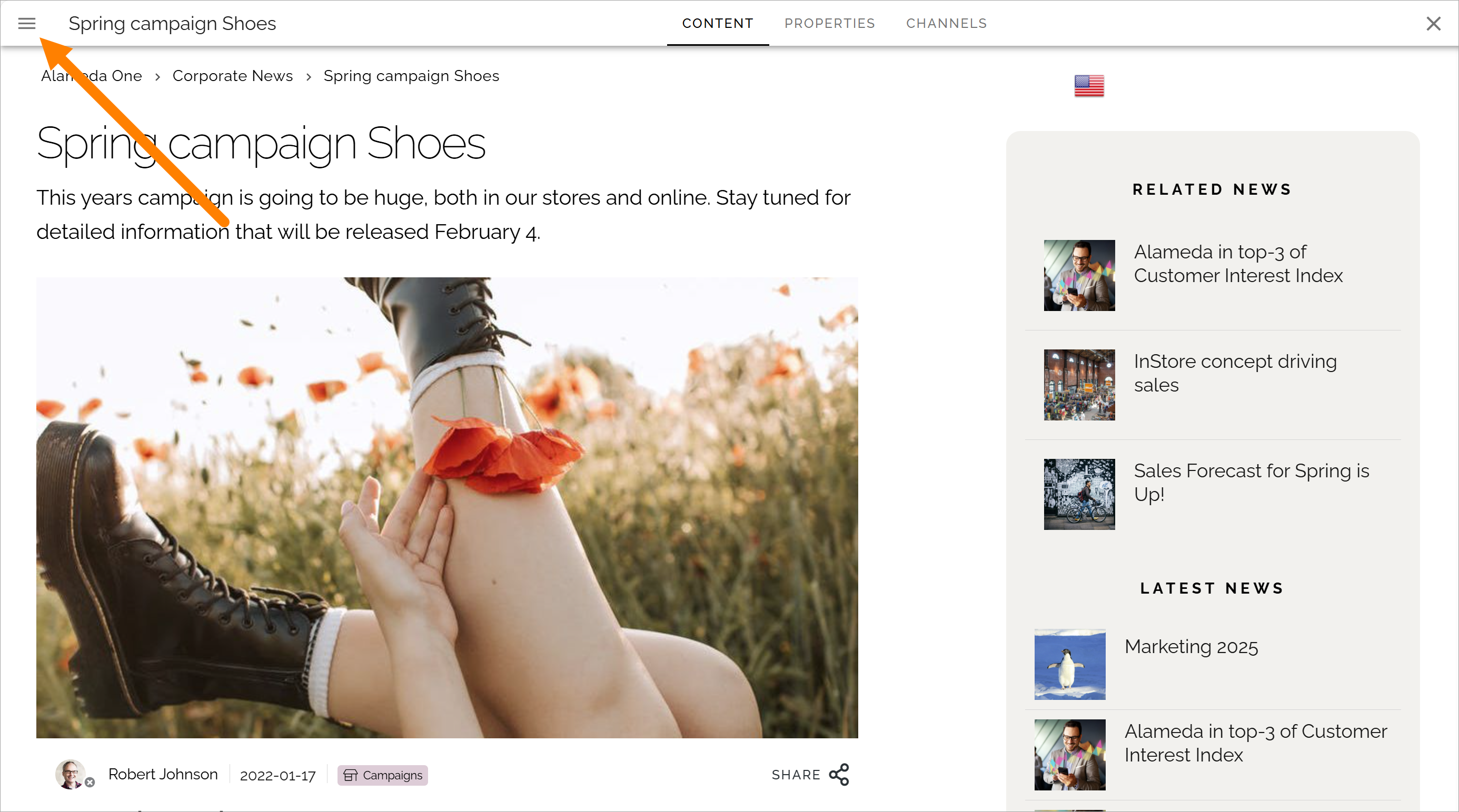Image resolution: width=1459 pixels, height=812 pixels.
Task: Click latest news thumbnail of man with phone
Action: pyautogui.click(x=1069, y=754)
